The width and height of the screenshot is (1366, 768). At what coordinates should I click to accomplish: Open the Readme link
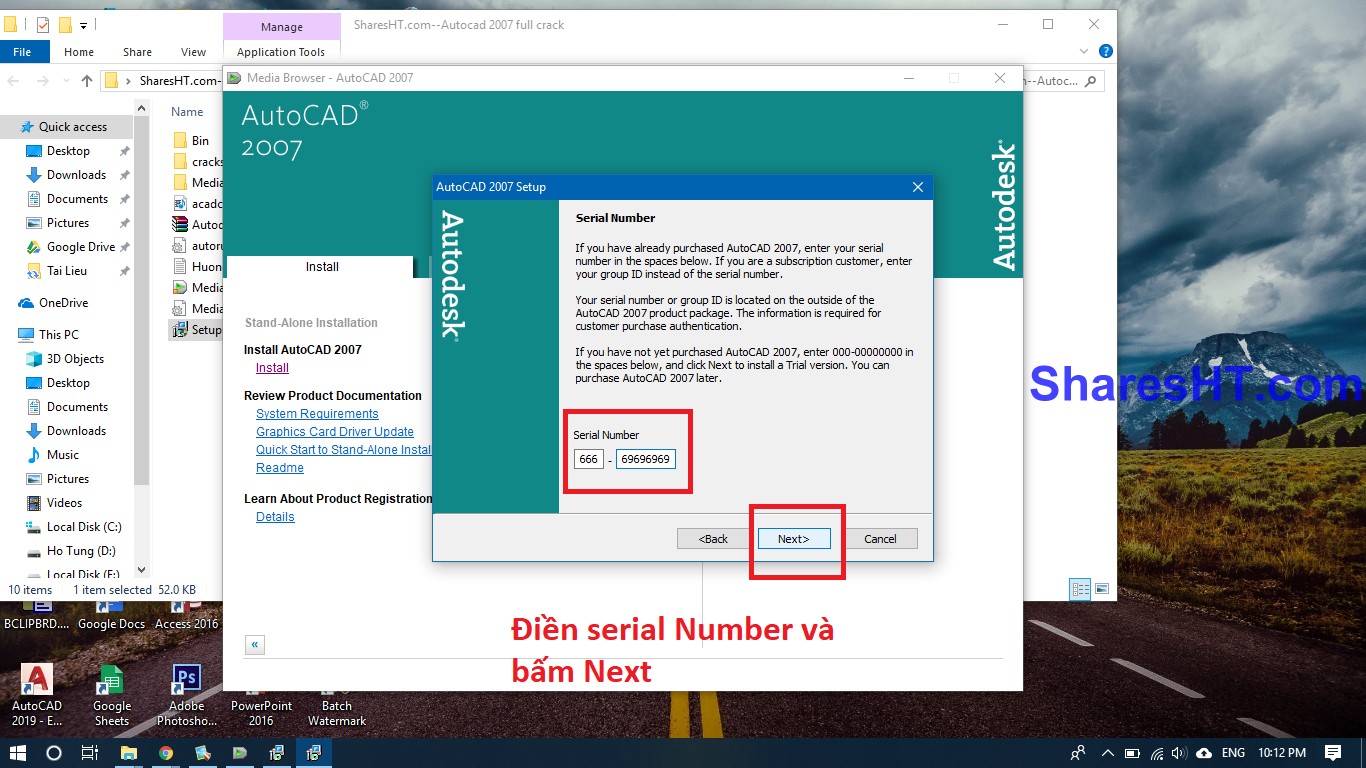[280, 468]
